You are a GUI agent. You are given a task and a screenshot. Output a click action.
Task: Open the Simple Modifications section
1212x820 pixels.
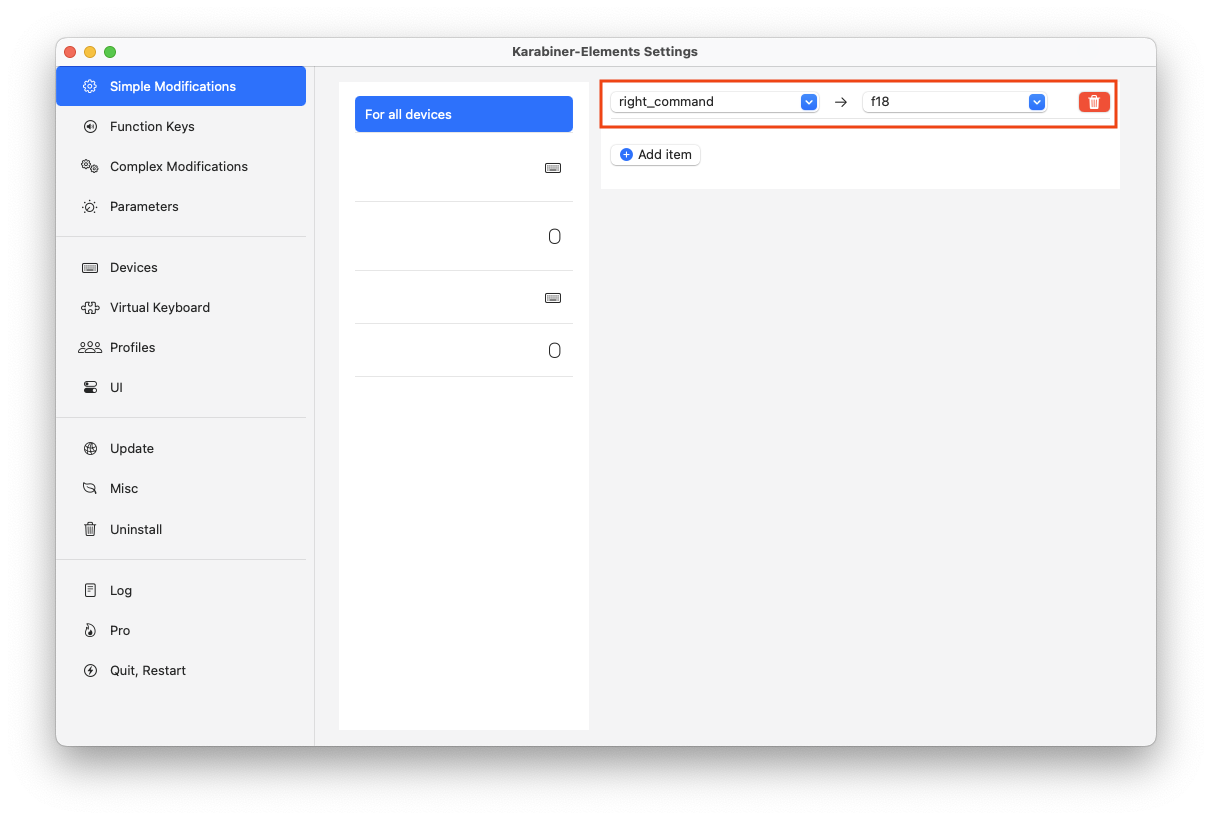tap(181, 86)
